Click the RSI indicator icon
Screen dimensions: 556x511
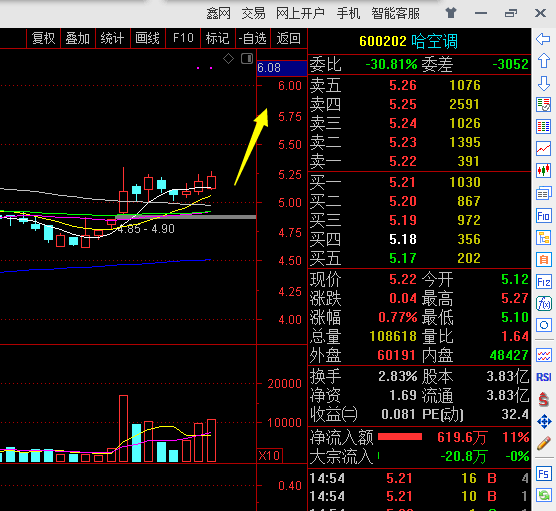[544, 377]
